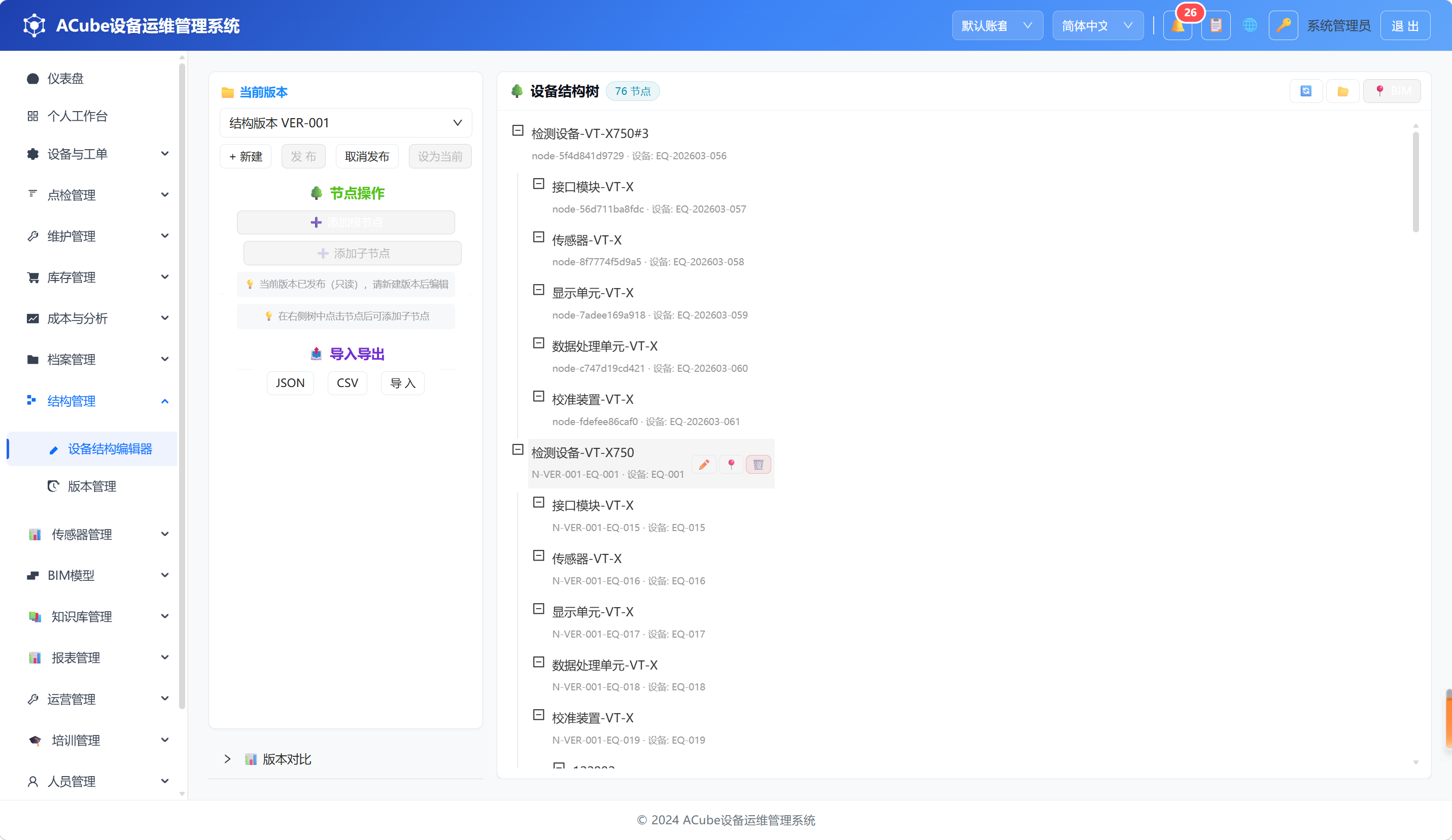Click the clipboard icon in the header
The image size is (1452, 840).
[x=1216, y=25]
